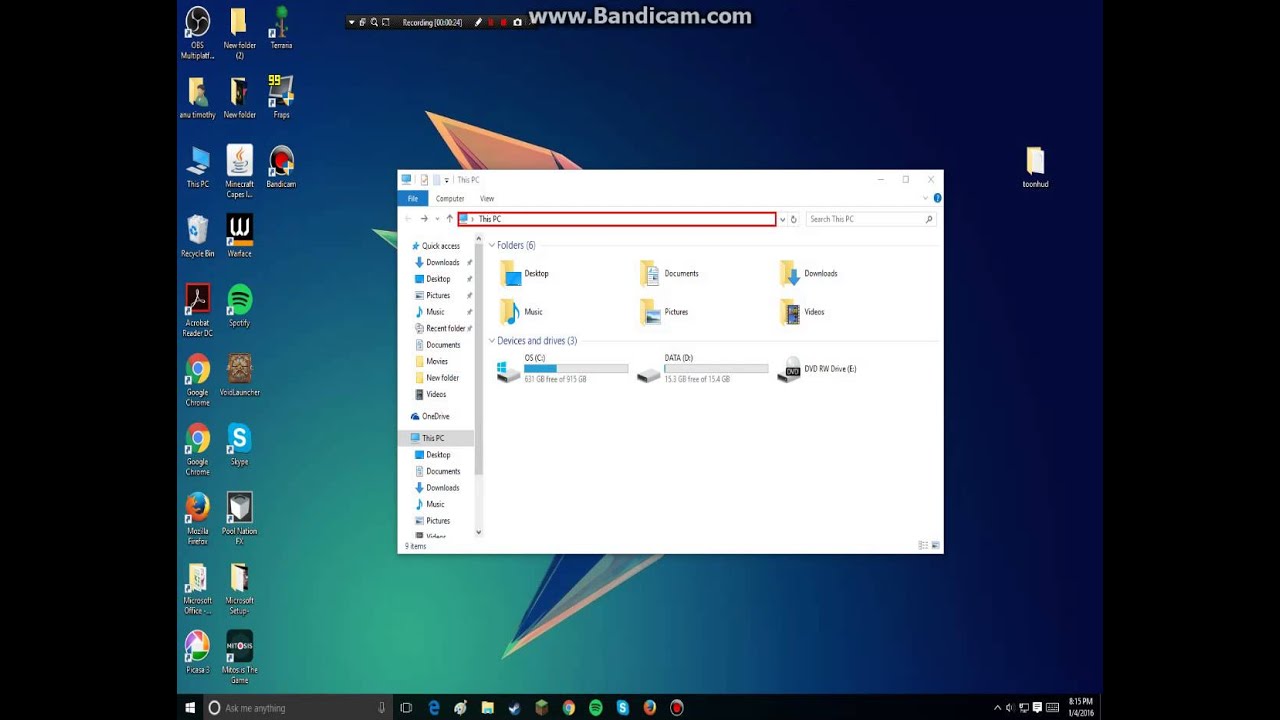Open the Videos folder in Folders group
Image resolution: width=1280 pixels, height=720 pixels.
[802, 312]
